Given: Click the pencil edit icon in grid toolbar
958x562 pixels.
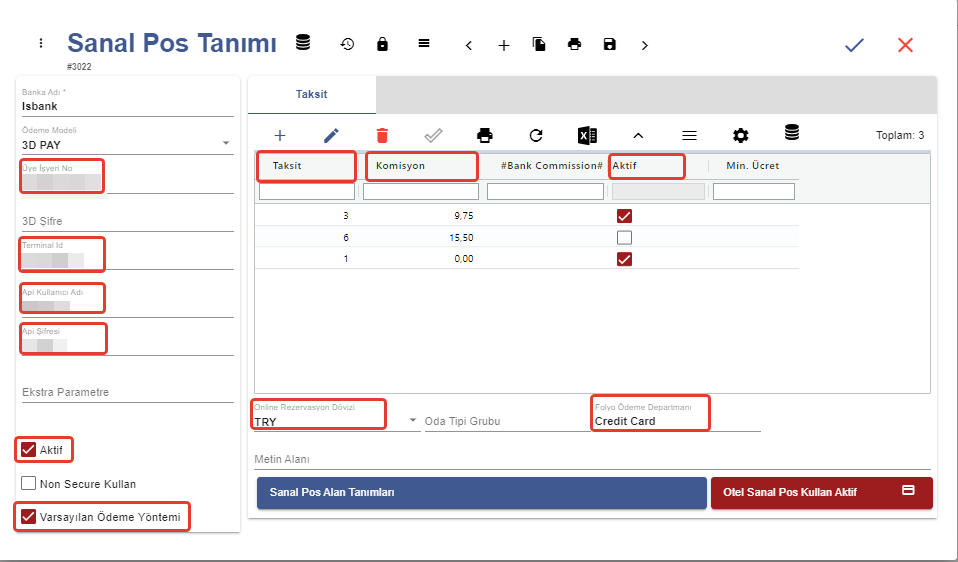Looking at the screenshot, I should 331,135.
